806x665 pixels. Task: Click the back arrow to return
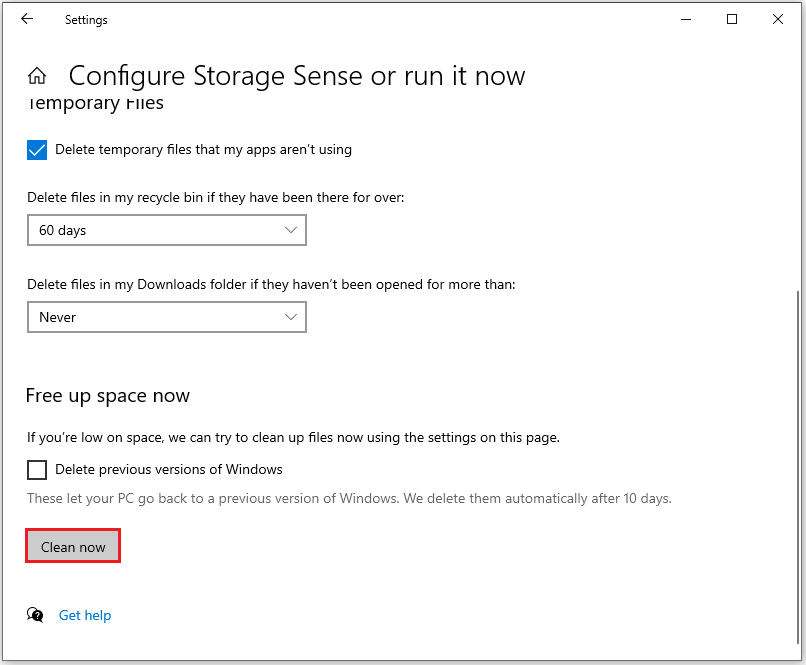pyautogui.click(x=27, y=19)
